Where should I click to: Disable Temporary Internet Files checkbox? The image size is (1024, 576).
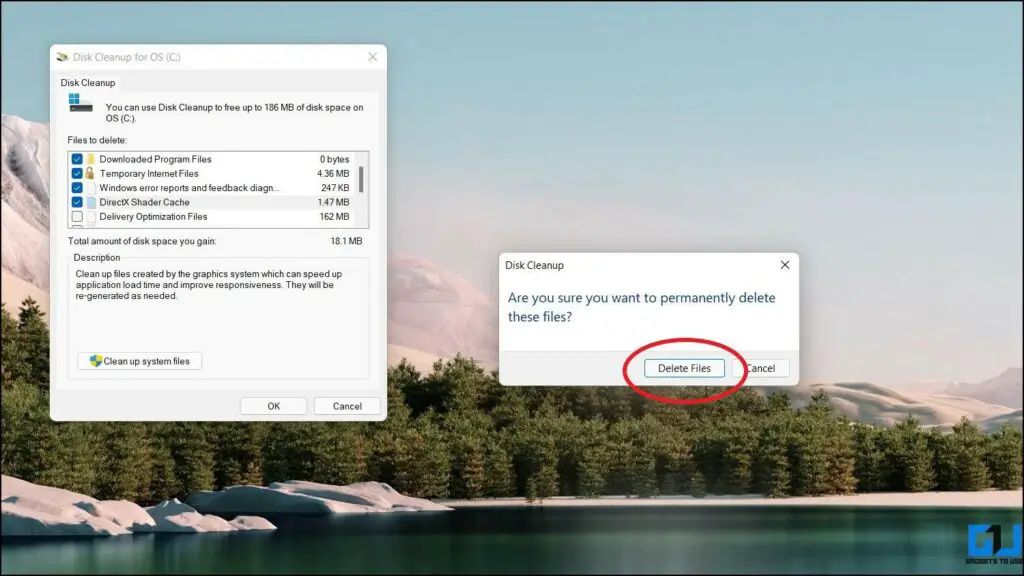(77, 173)
